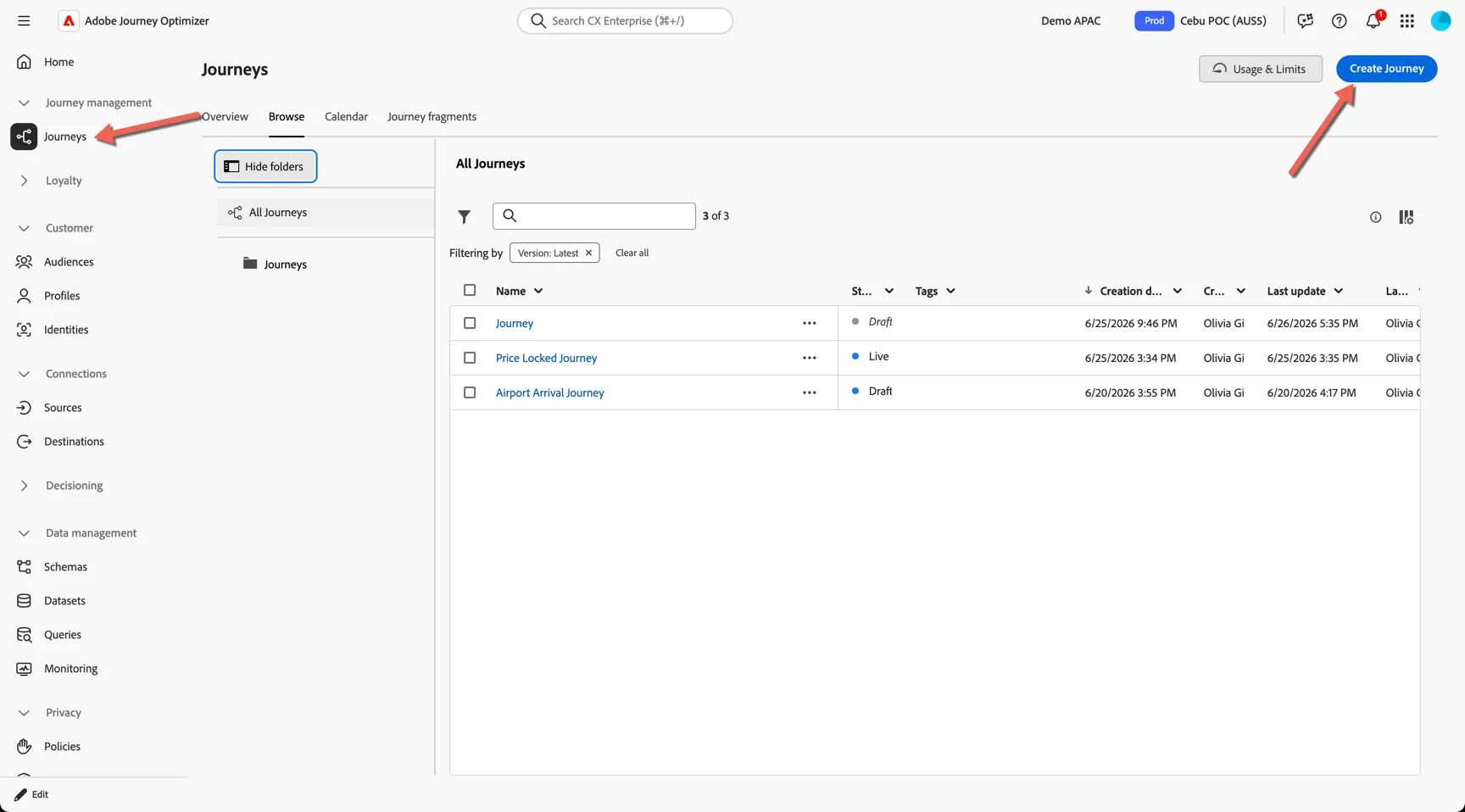Viewport: 1465px width, 812px height.
Task: Click the Create Journey button
Action: point(1386,69)
